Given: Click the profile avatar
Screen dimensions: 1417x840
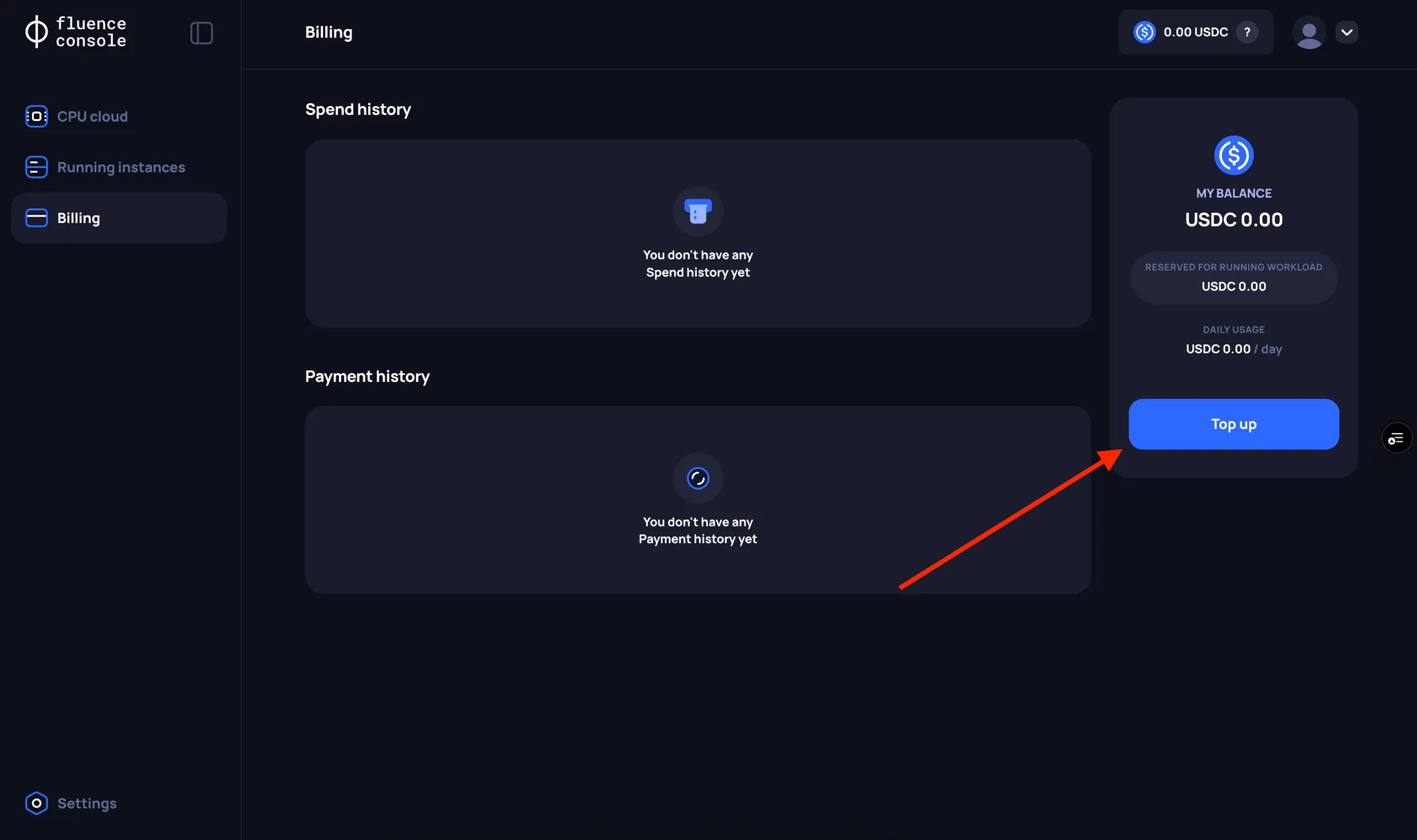Looking at the screenshot, I should tap(1308, 32).
